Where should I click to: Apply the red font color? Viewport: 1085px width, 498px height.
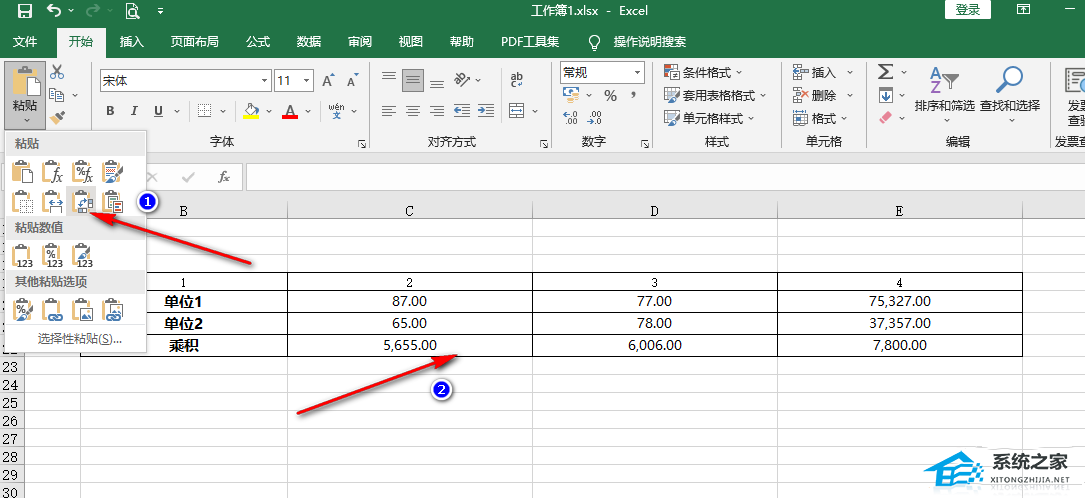pos(290,111)
